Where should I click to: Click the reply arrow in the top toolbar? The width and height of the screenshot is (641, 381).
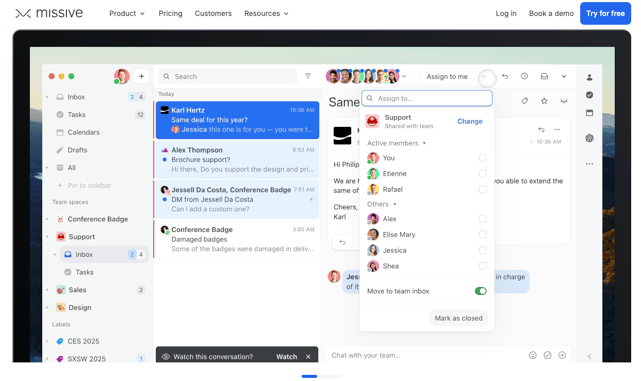tap(505, 76)
